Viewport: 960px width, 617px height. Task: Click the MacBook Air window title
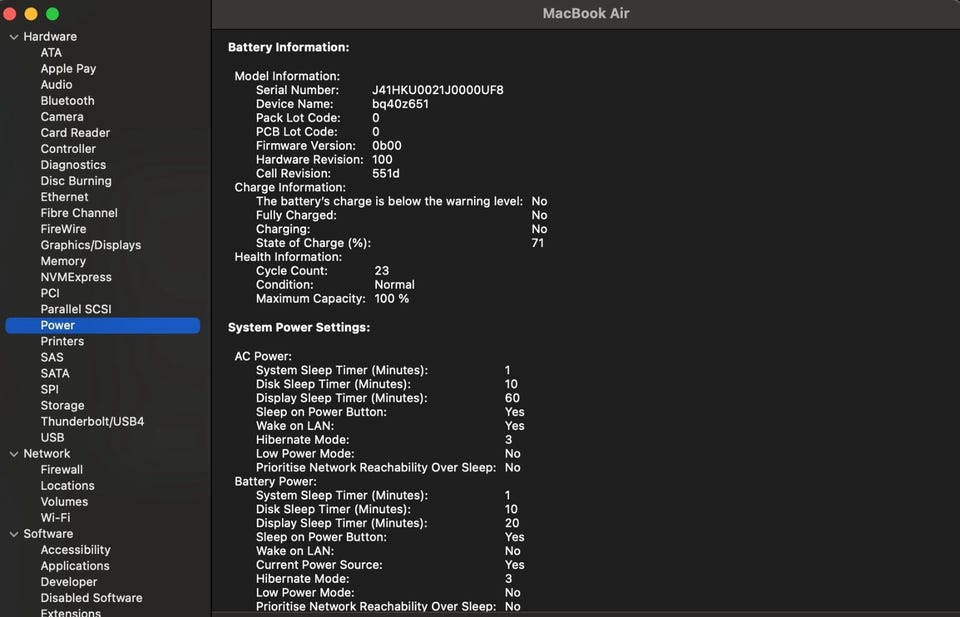pyautogui.click(x=586, y=13)
